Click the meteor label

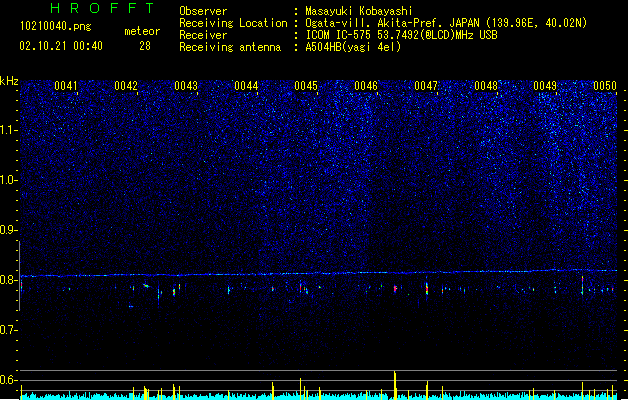click(142, 31)
